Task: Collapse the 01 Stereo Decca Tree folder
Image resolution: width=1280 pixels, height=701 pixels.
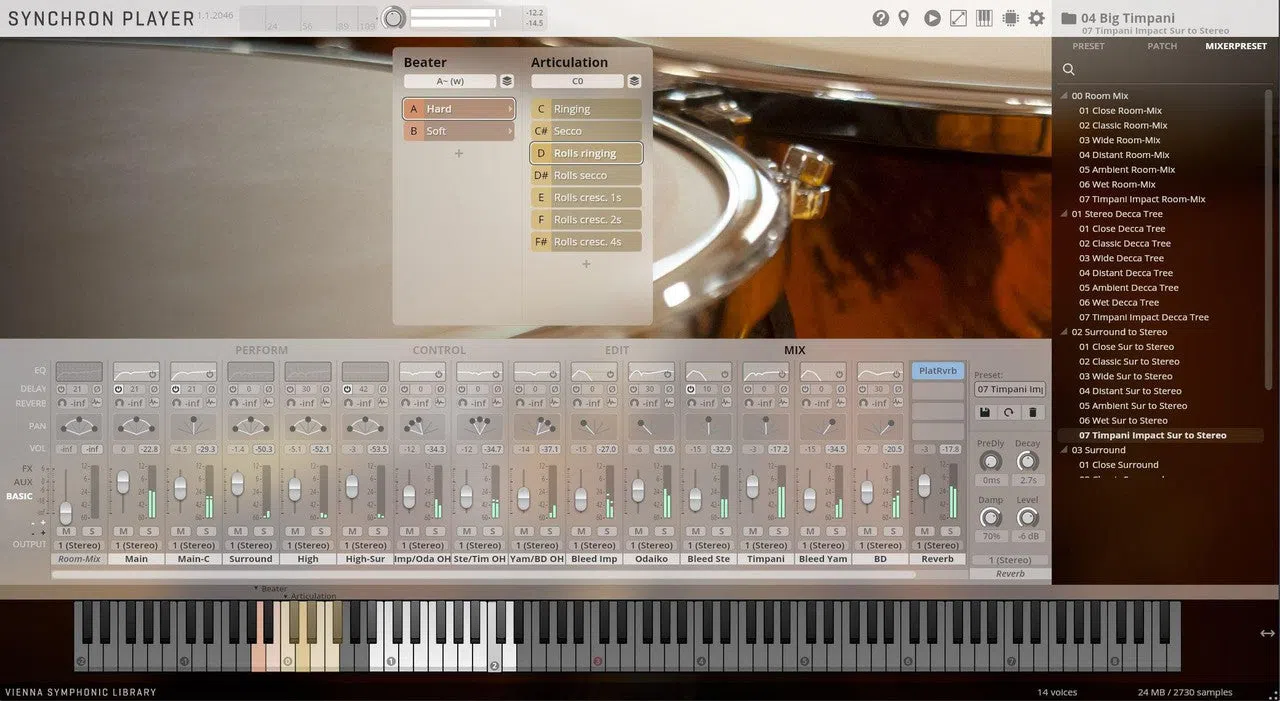Action: [1064, 214]
